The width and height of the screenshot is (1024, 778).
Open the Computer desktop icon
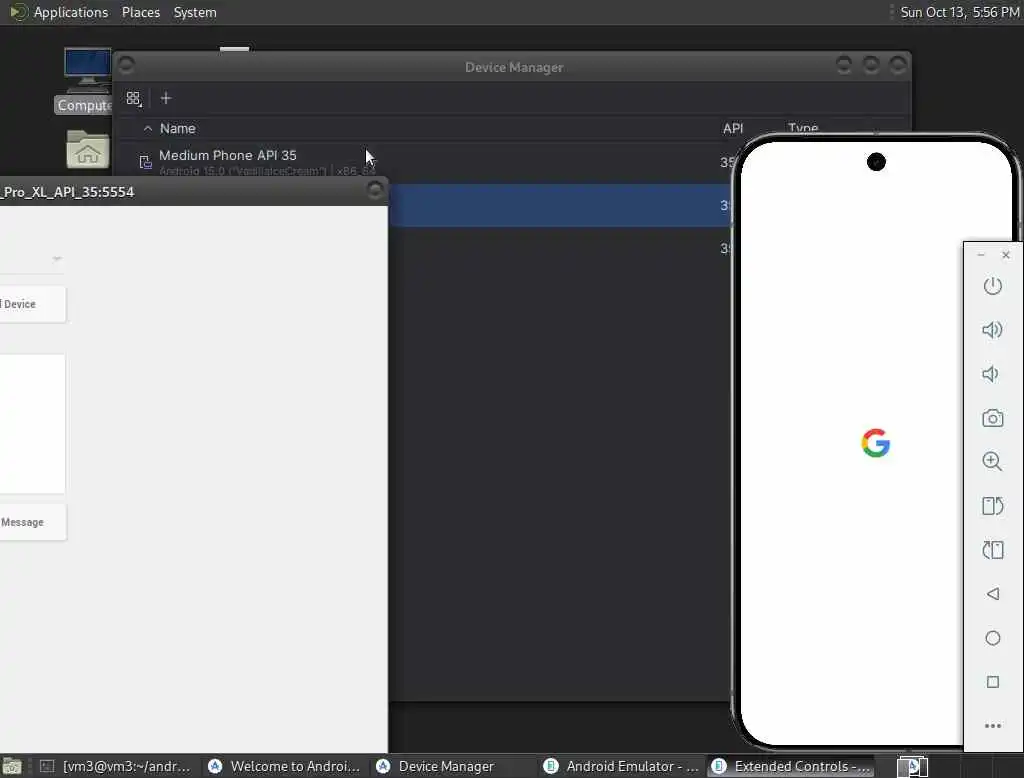[x=87, y=80]
